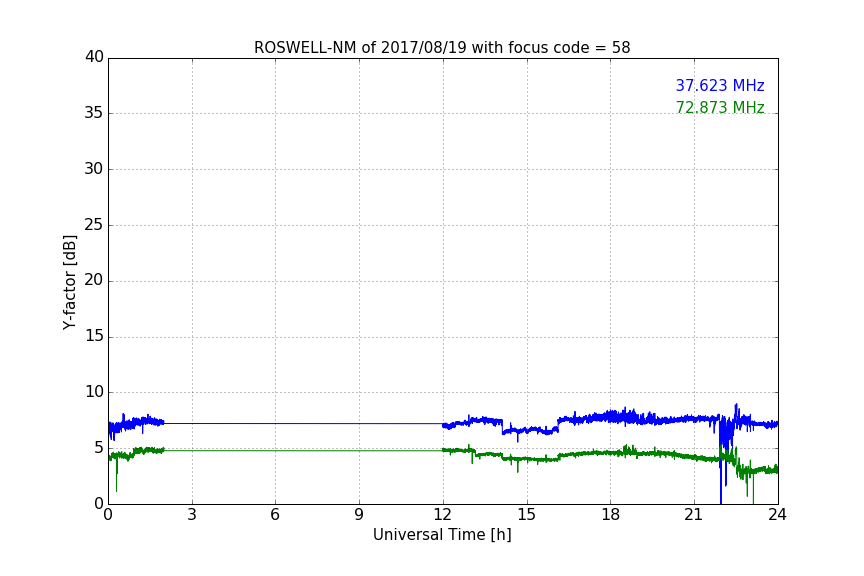Click y-axis tick label 20

pyautogui.click(x=94, y=280)
